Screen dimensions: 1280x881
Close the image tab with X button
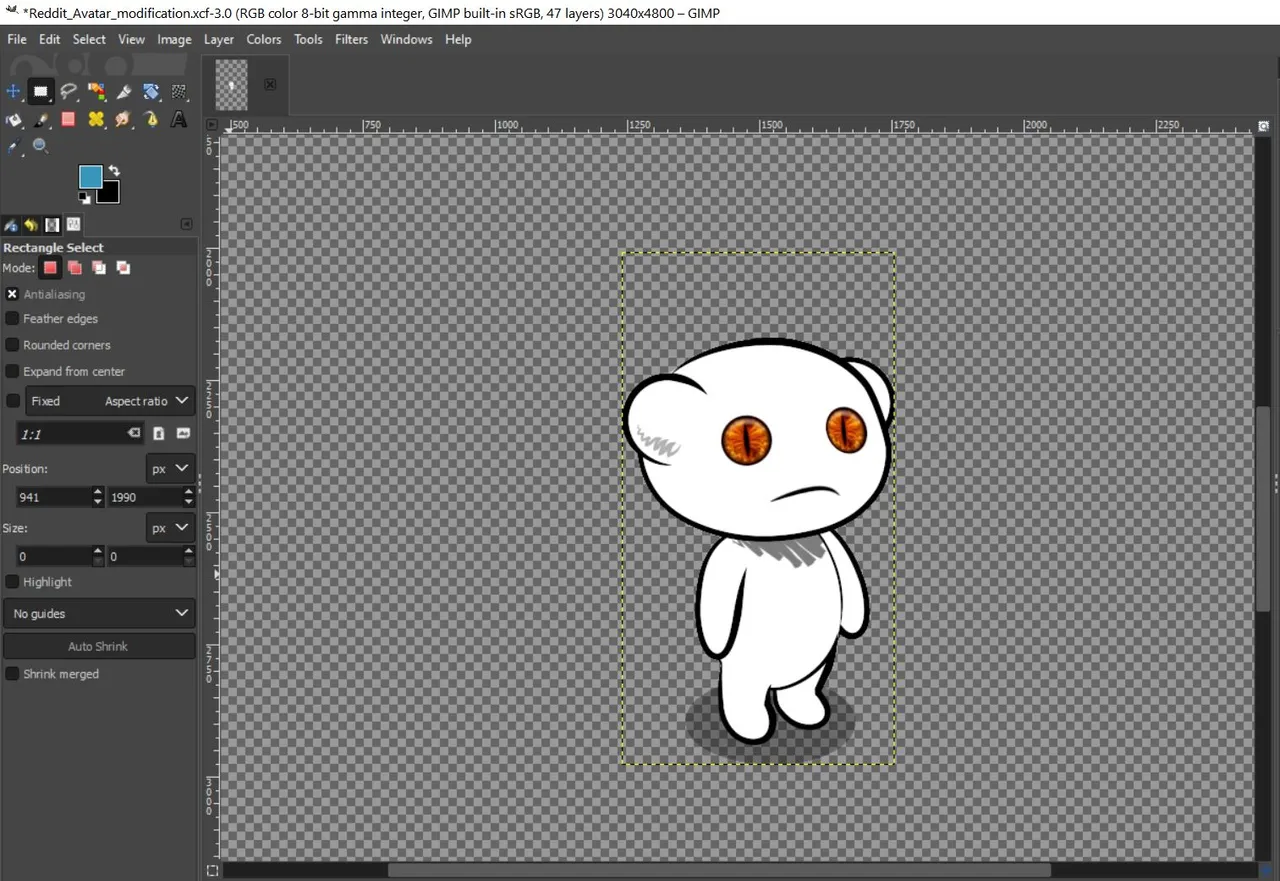click(270, 85)
